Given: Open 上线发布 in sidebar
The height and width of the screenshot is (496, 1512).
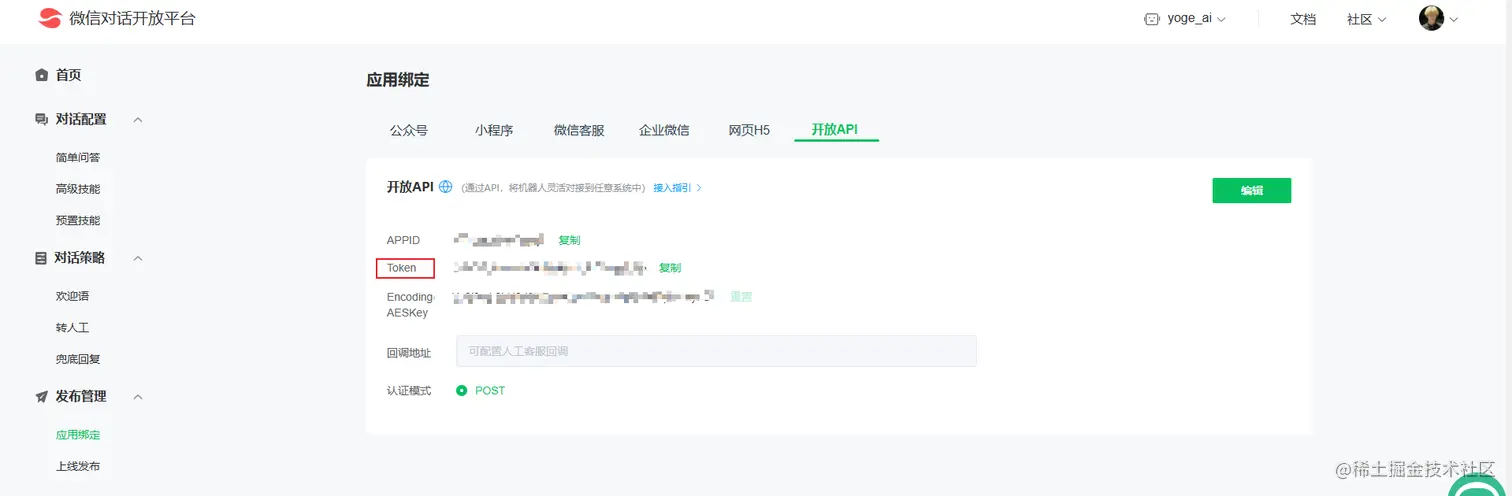Looking at the screenshot, I should click(78, 466).
